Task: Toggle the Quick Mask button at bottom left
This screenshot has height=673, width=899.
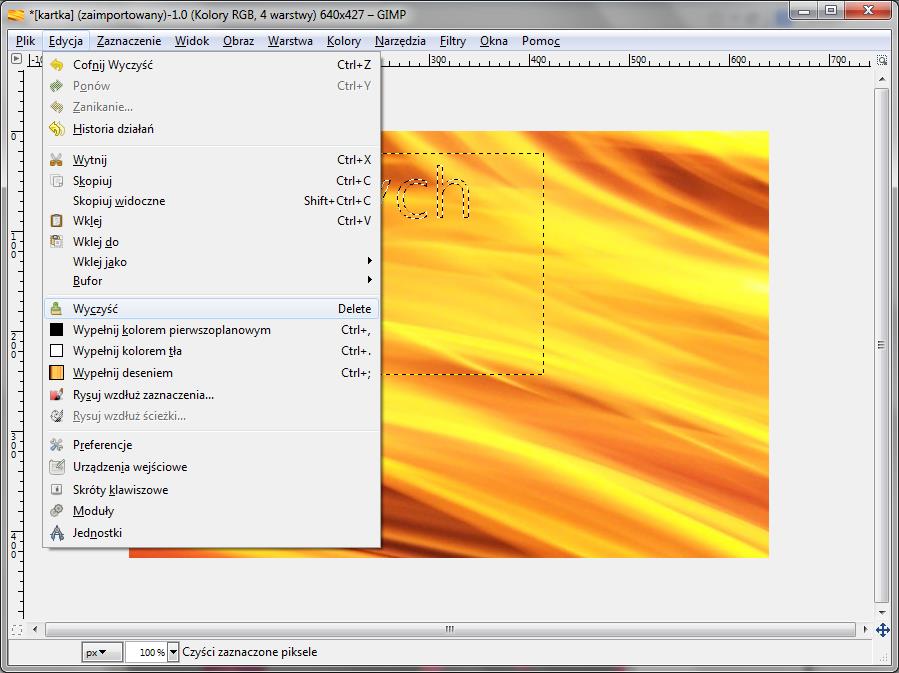Action: coord(17,630)
